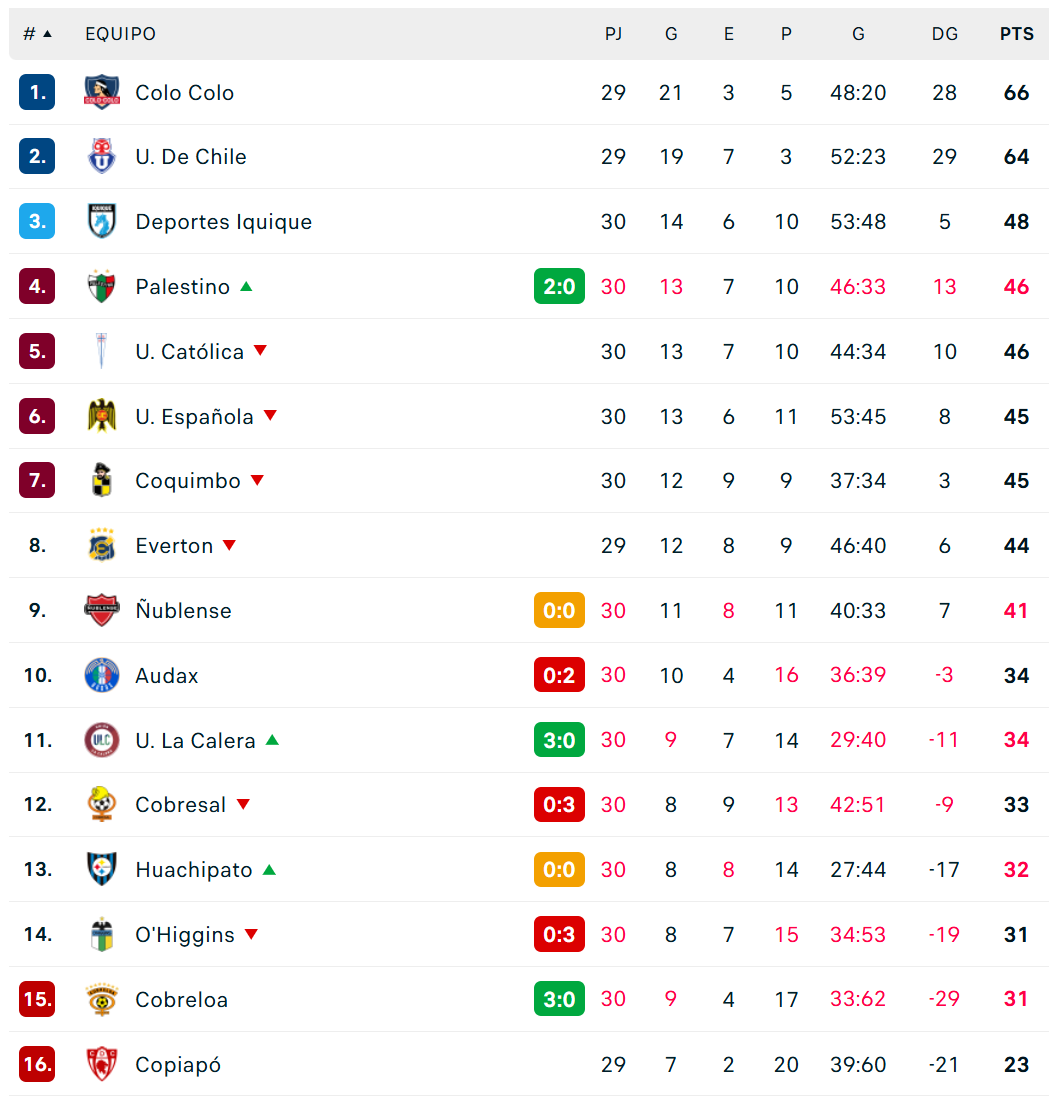Viewport: 1049px width, 1103px height.
Task: Open the Cobreloa club crest
Action: click(x=102, y=999)
